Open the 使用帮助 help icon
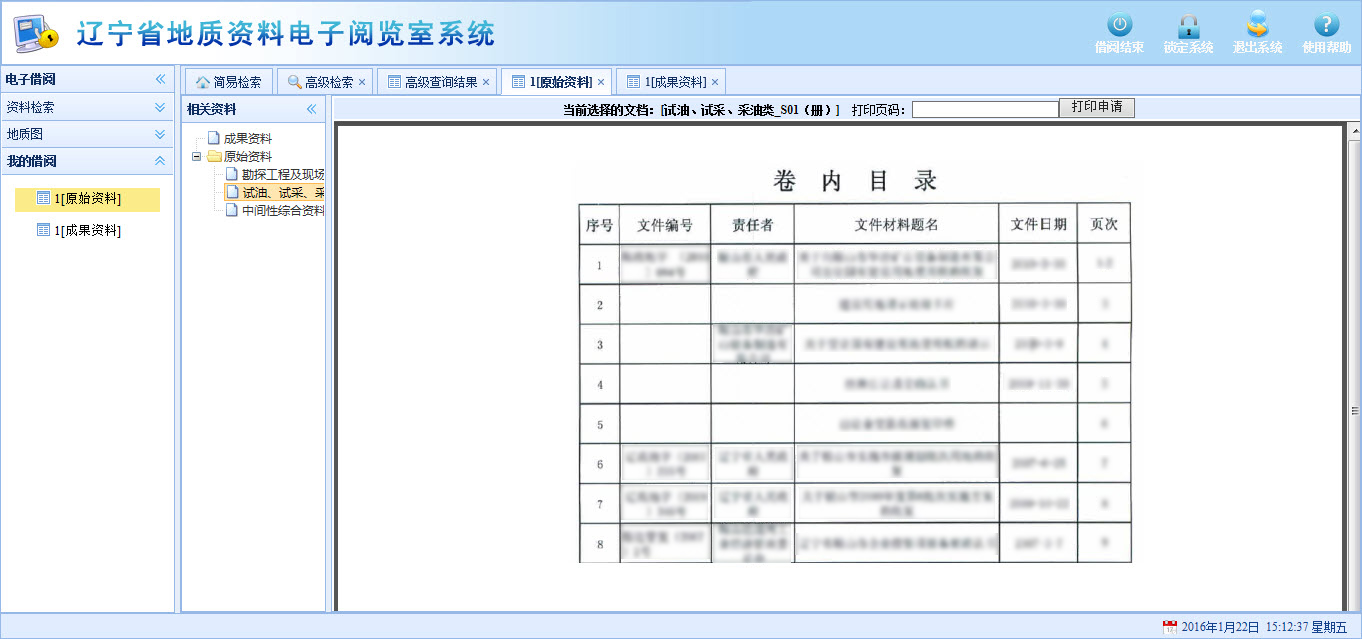Image resolution: width=1362 pixels, height=639 pixels. [1326, 26]
